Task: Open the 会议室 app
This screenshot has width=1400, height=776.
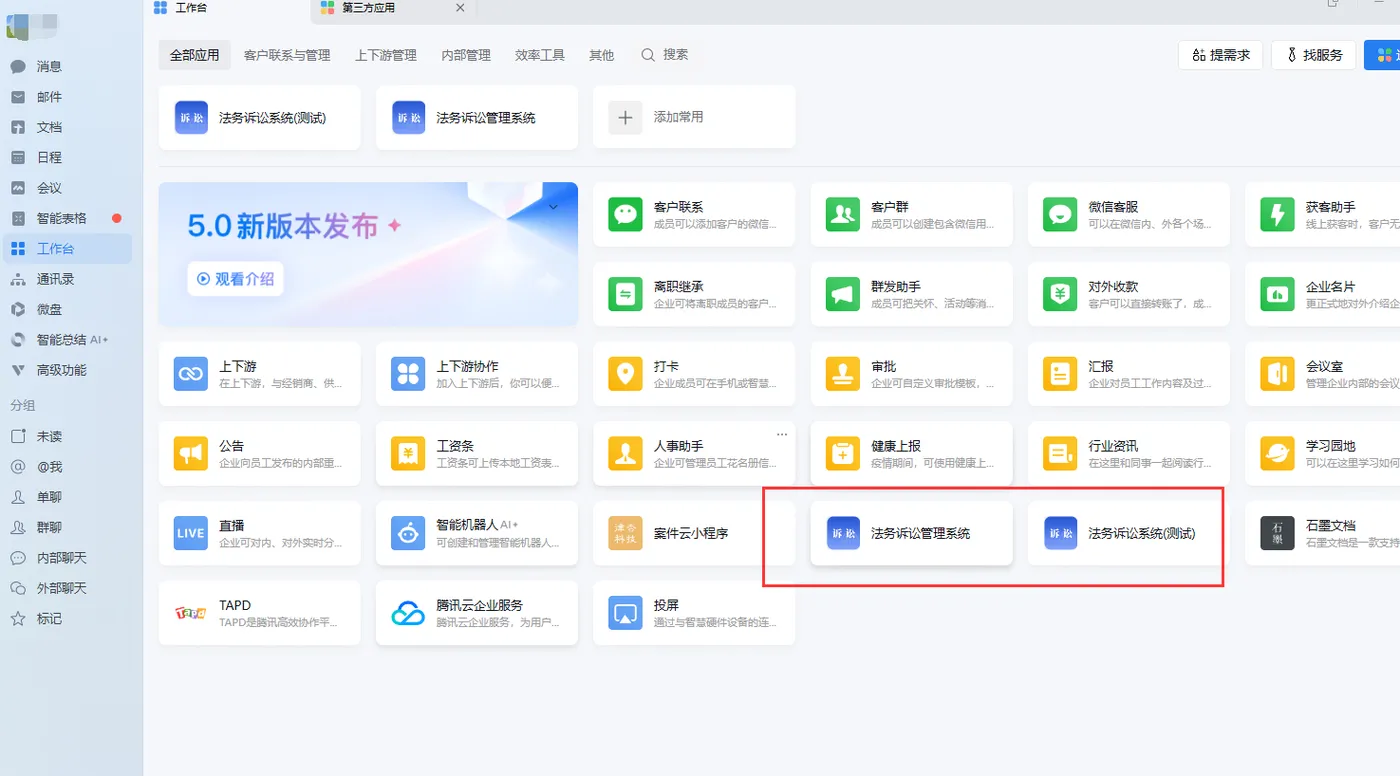Action: coord(1323,374)
